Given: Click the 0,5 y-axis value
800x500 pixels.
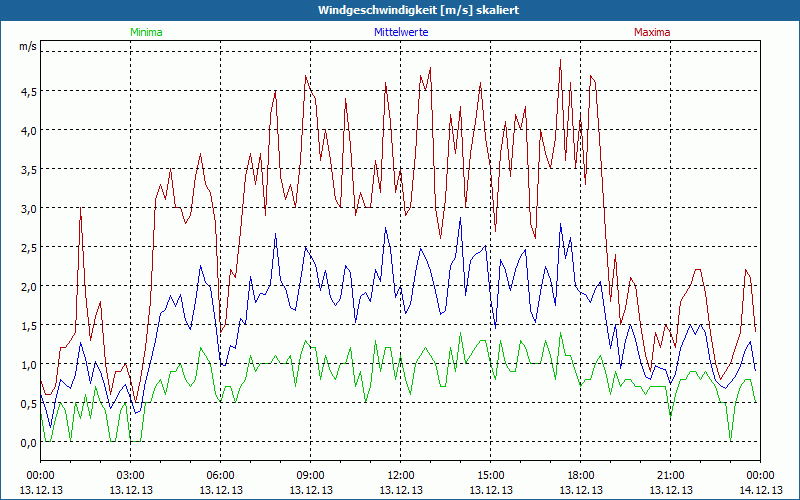Looking at the screenshot, I should coord(29,404).
